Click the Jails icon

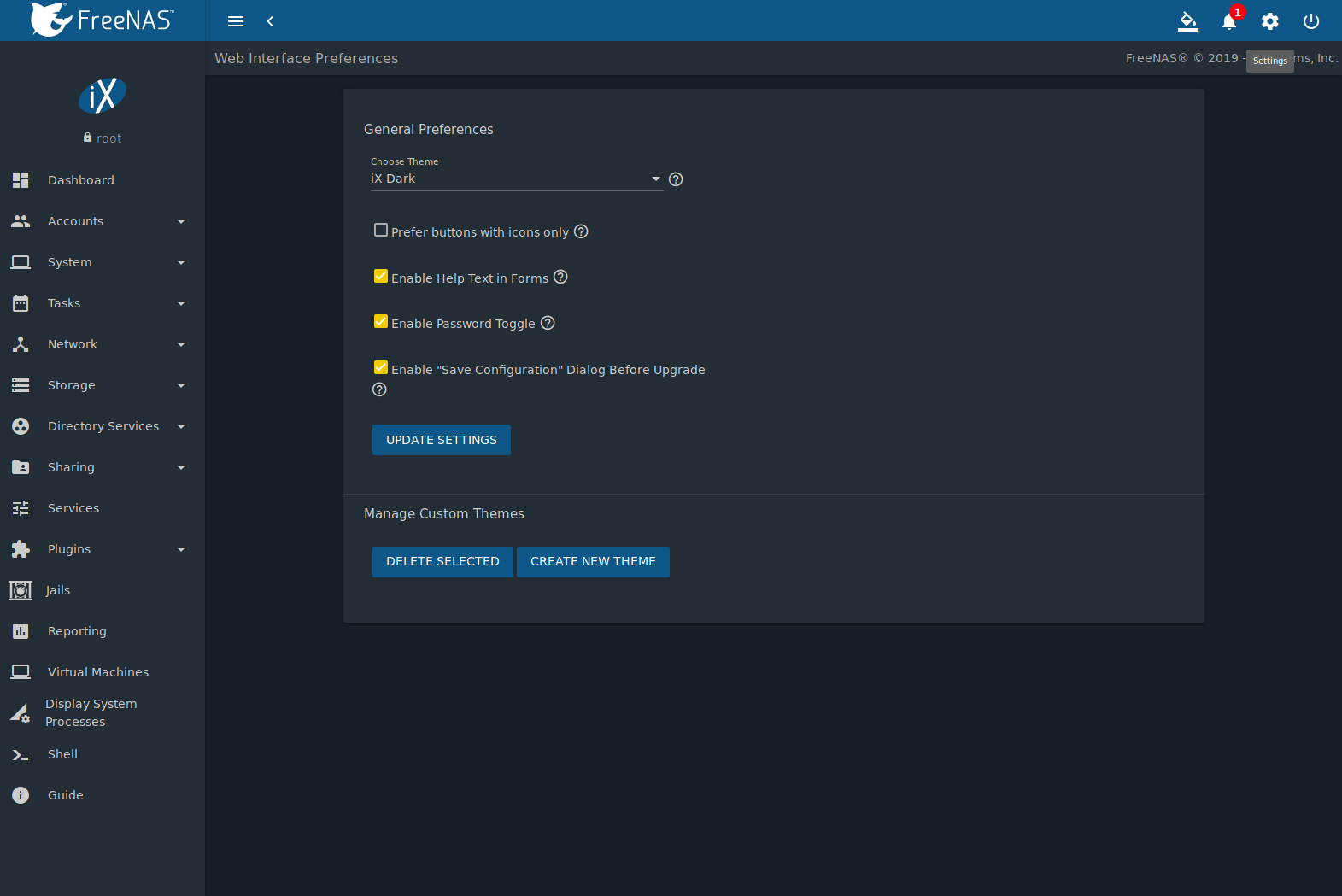pyautogui.click(x=21, y=590)
